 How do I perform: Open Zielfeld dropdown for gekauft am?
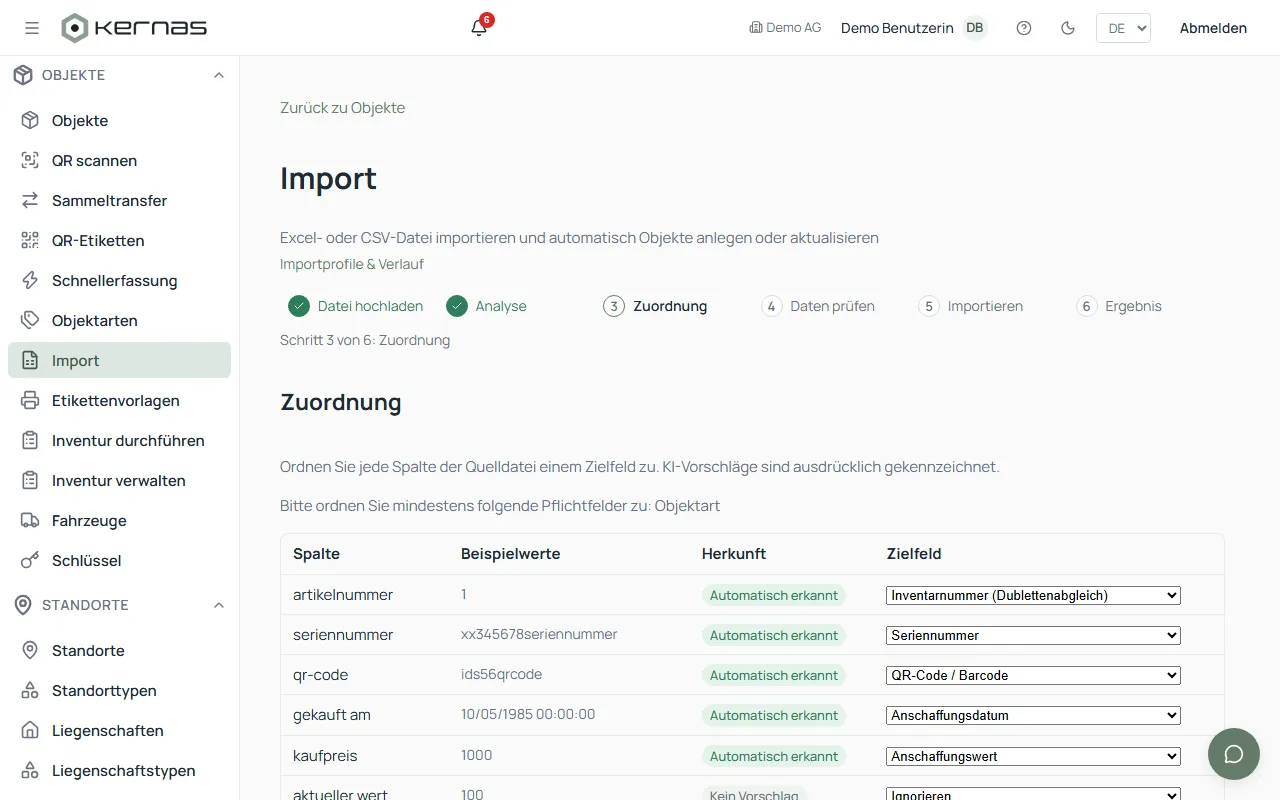point(1033,715)
